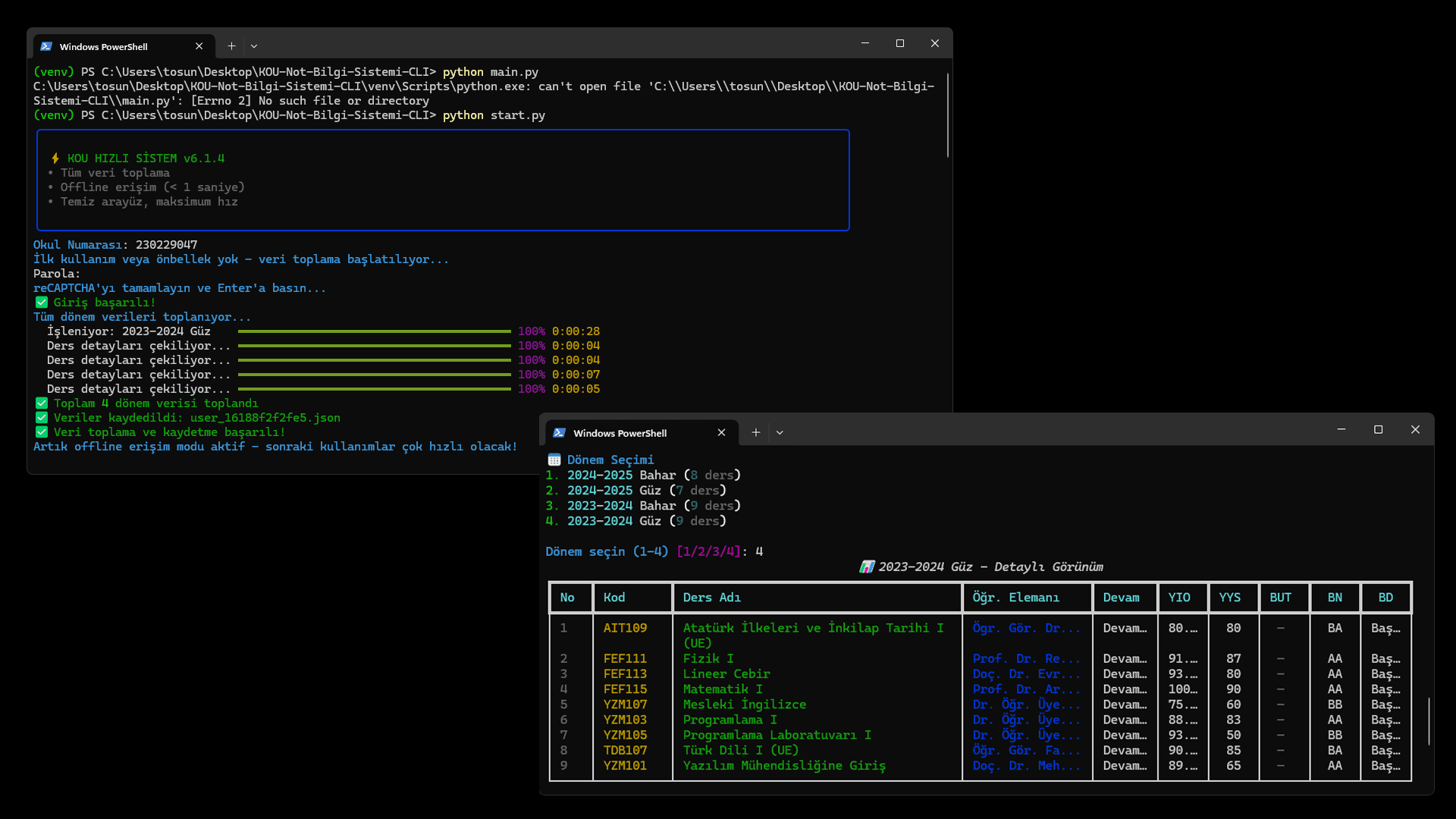Image resolution: width=1456 pixels, height=819 pixels.
Task: Minimize the back PowerShell window
Action: pos(865,43)
